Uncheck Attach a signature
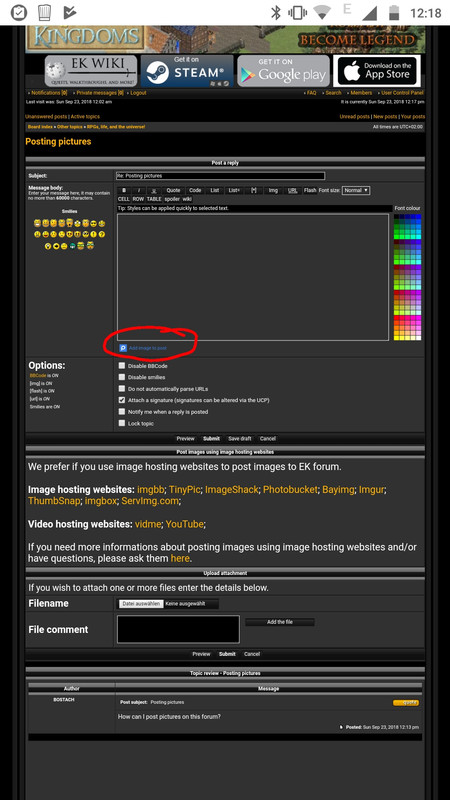Screen dimensions: 450x800 (x=121, y=400)
